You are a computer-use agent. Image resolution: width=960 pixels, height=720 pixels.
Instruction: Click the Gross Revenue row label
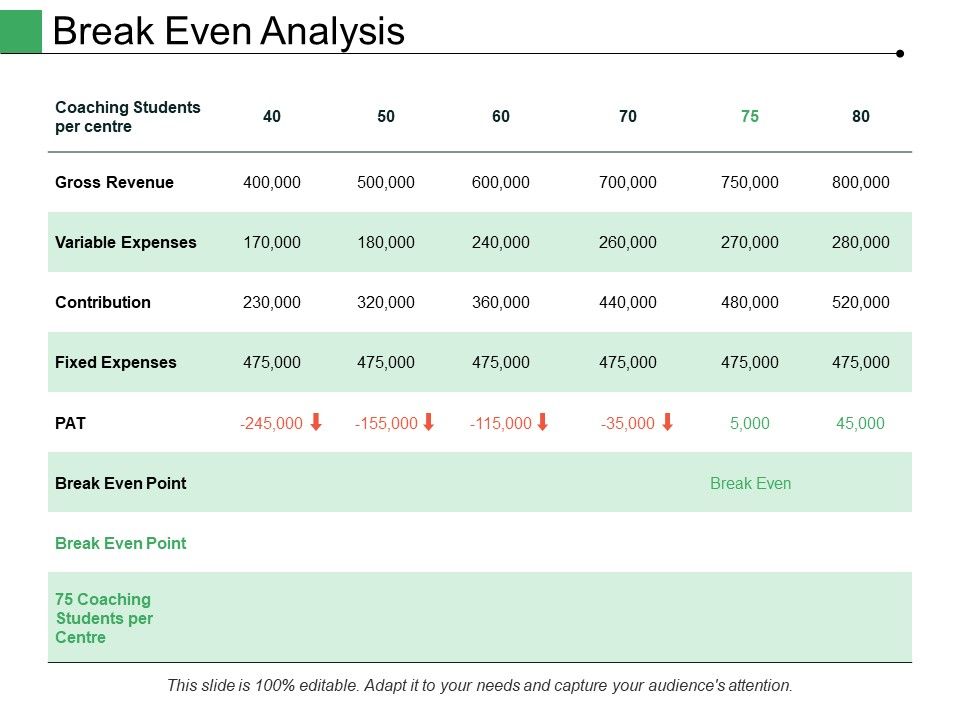coord(114,182)
